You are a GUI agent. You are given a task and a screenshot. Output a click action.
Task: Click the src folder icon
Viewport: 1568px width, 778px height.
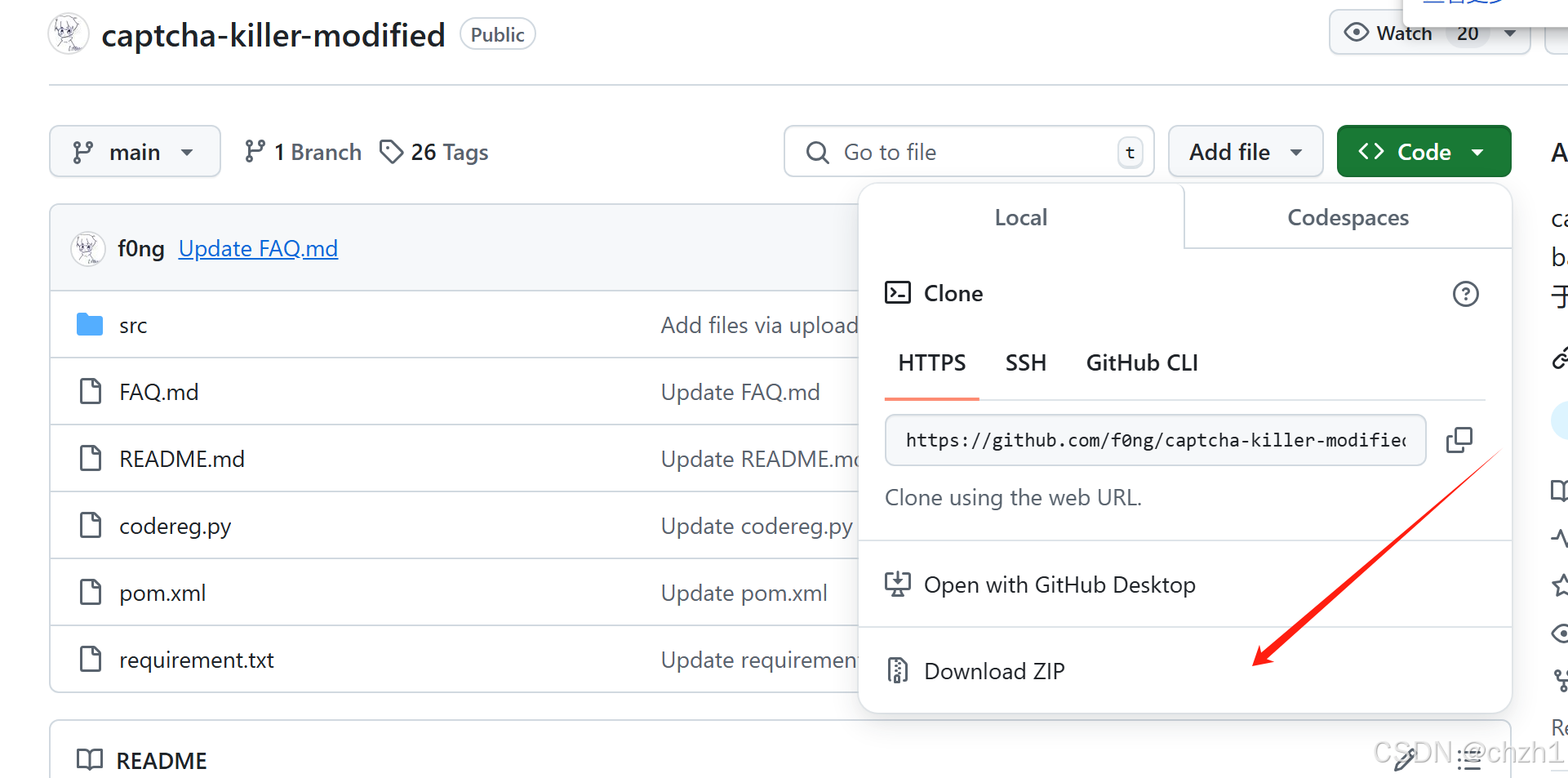[90, 325]
